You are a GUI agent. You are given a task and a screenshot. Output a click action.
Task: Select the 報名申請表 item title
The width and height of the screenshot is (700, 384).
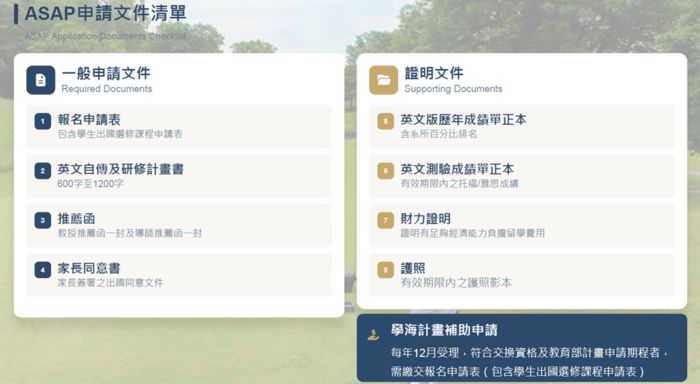(89, 120)
